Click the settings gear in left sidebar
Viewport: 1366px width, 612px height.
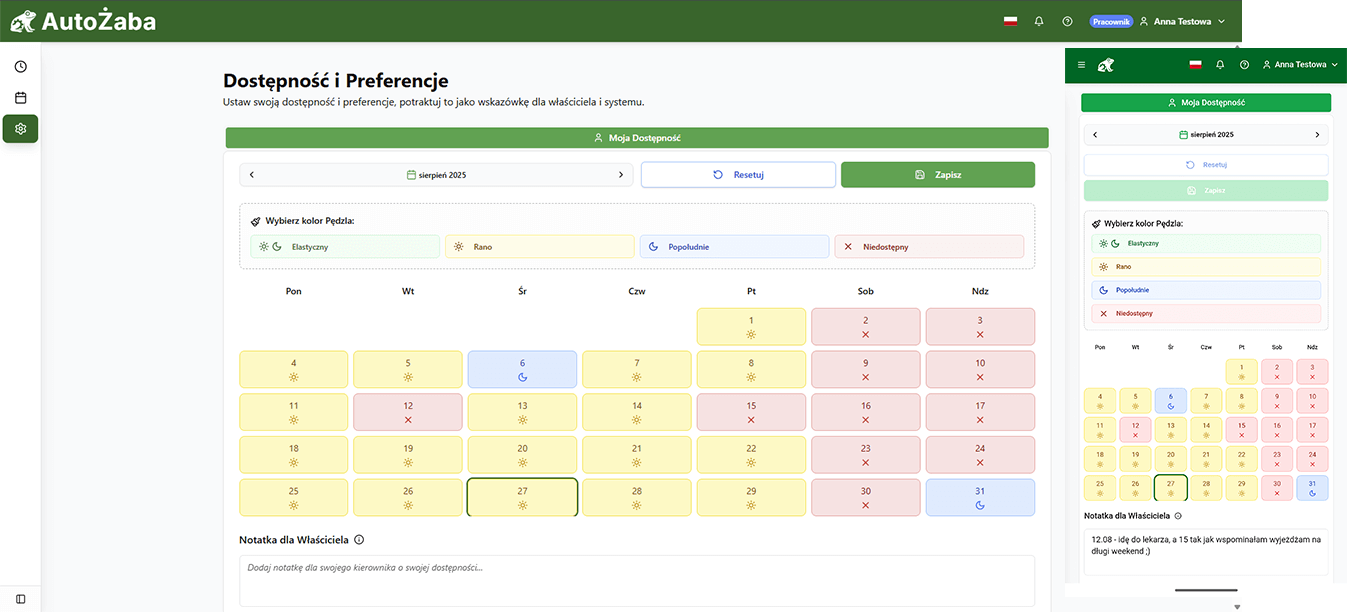tap(20, 129)
